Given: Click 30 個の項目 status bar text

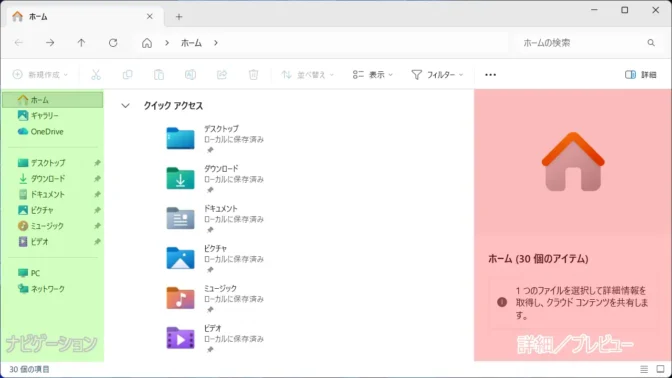Looking at the screenshot, I should 30,369.
